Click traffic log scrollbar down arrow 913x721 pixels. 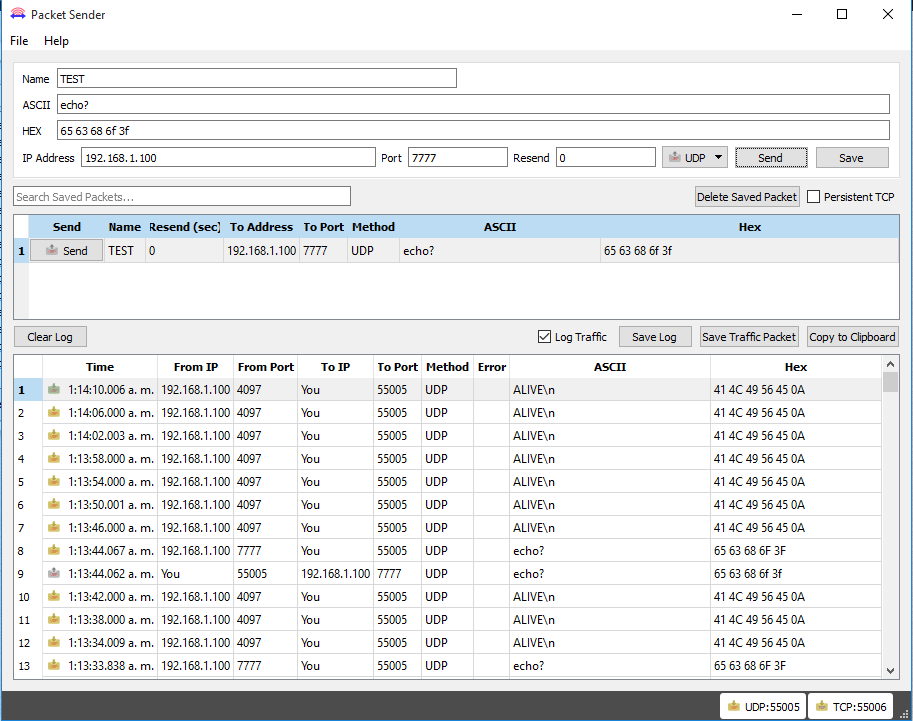coord(890,670)
